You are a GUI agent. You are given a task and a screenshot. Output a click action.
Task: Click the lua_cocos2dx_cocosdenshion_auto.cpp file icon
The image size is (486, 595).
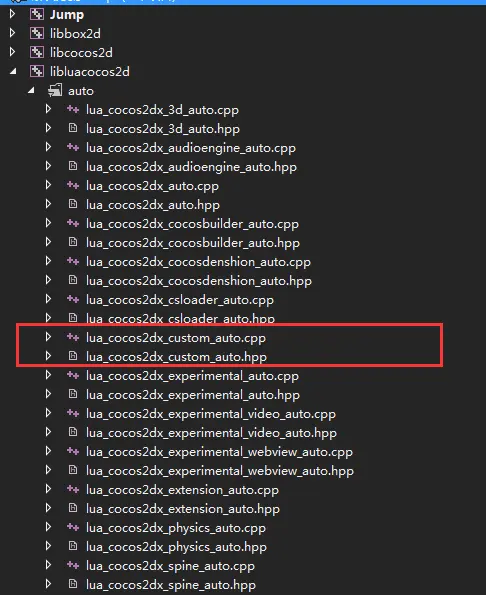tap(73, 261)
